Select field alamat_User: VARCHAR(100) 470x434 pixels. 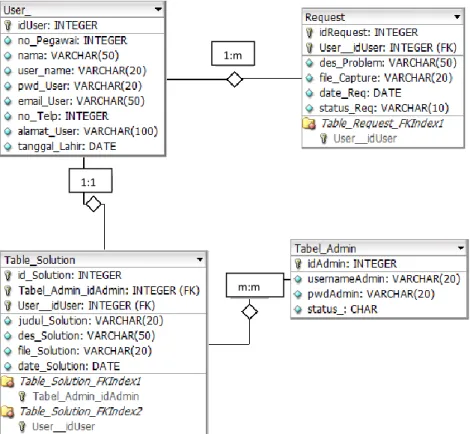point(88,131)
